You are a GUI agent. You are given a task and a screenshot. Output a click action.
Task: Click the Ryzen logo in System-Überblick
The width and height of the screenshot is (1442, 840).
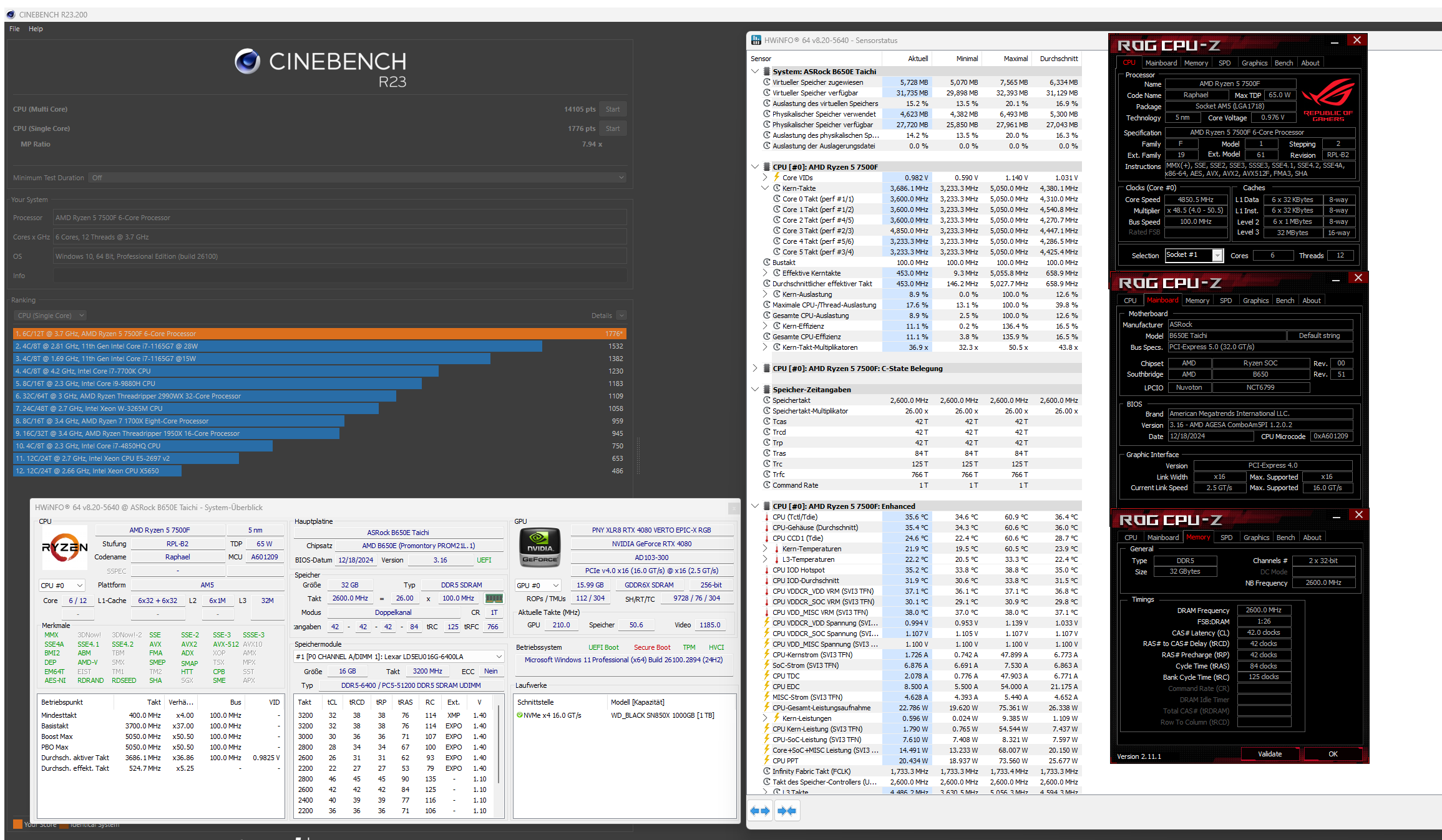(x=65, y=548)
